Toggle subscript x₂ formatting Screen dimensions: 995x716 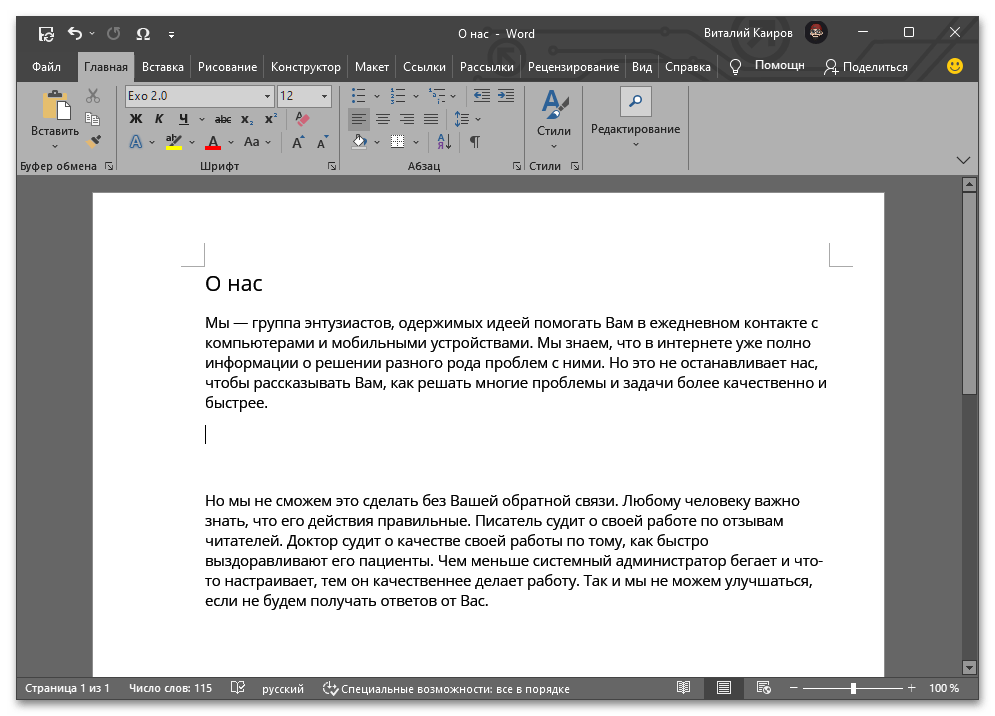pyautogui.click(x=247, y=119)
